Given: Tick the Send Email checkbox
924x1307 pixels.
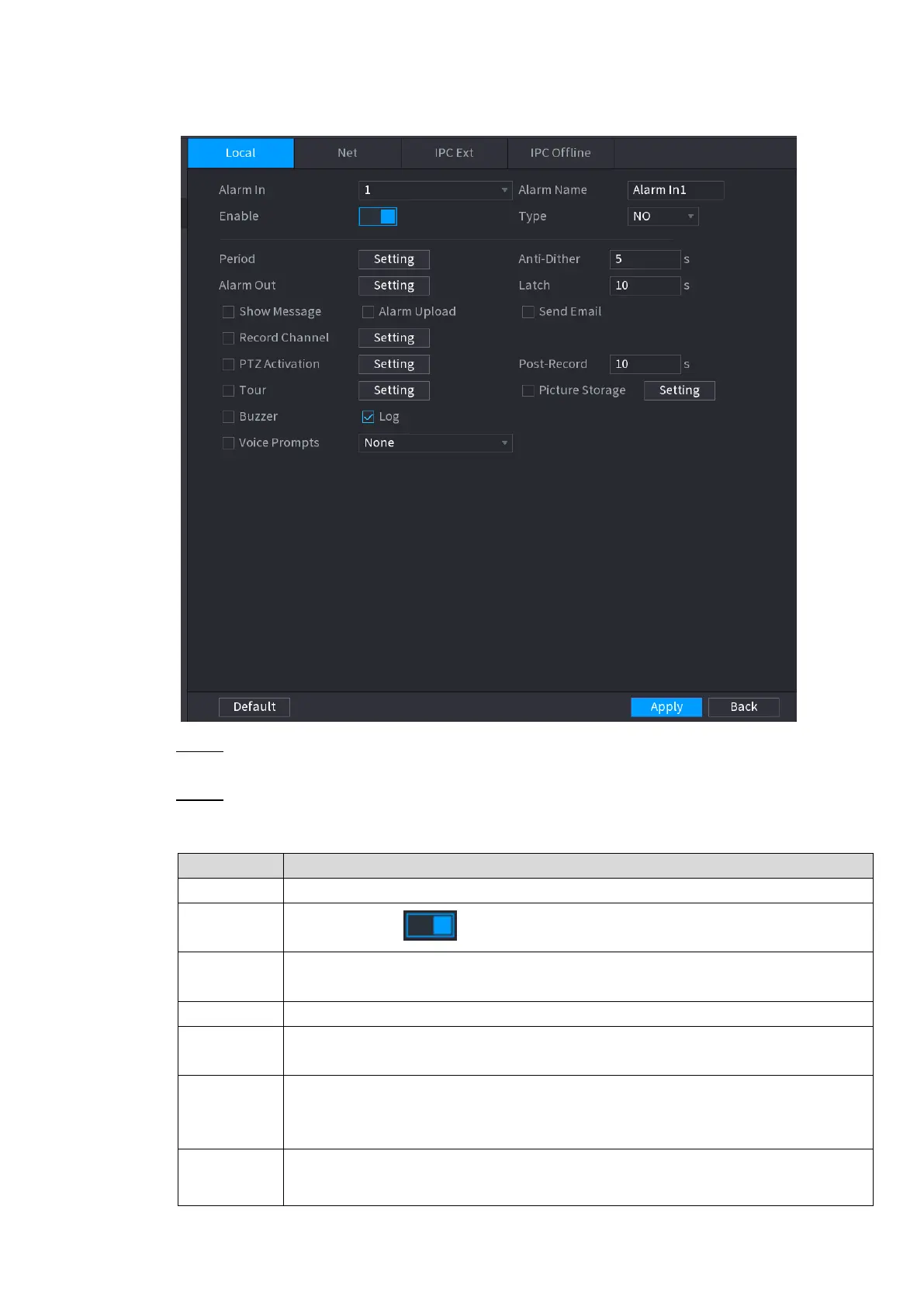Looking at the screenshot, I should pos(528,312).
